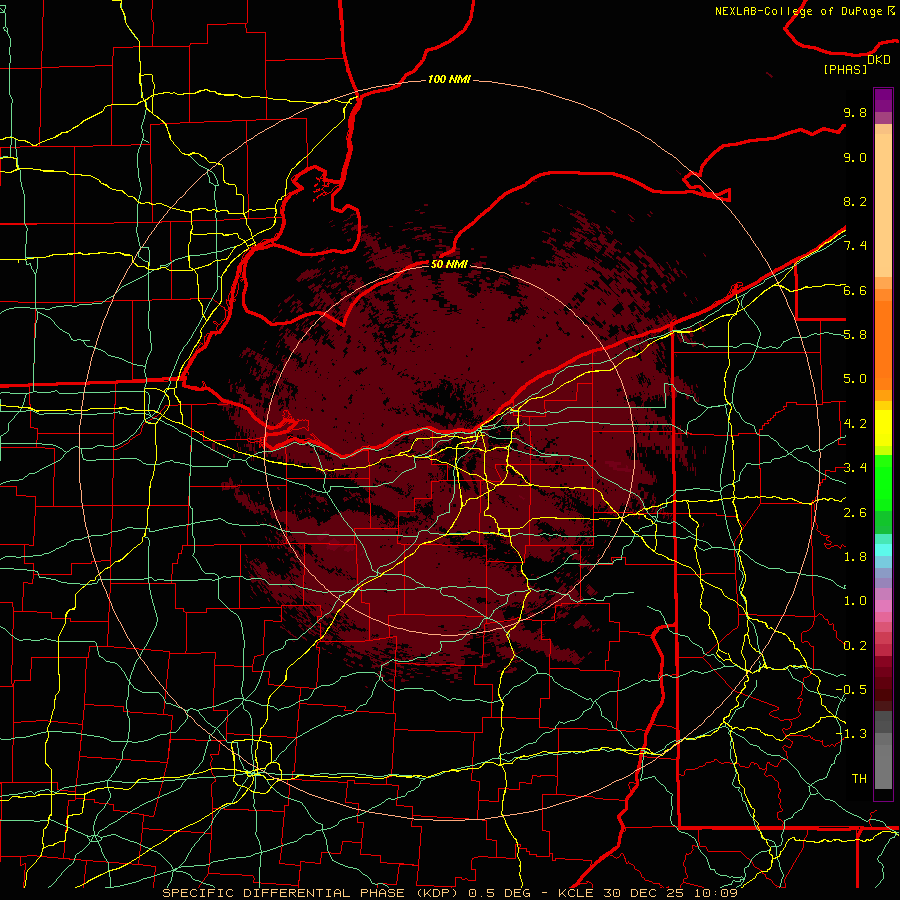Click the pink segment of the color bar
900x900 pixels.
coord(883,606)
